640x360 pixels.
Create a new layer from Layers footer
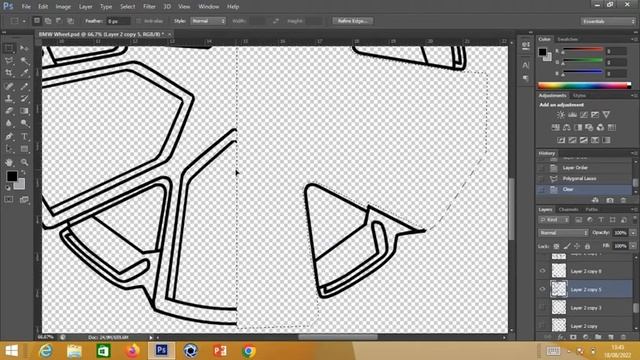click(x=611, y=337)
